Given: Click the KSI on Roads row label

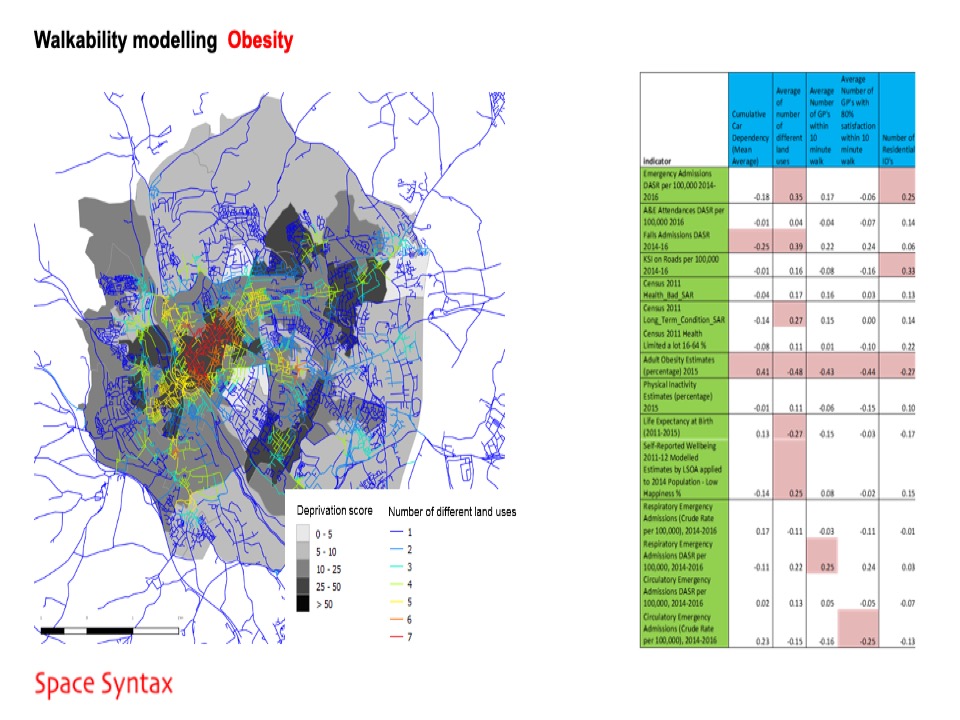Looking at the screenshot, I should (683, 265).
